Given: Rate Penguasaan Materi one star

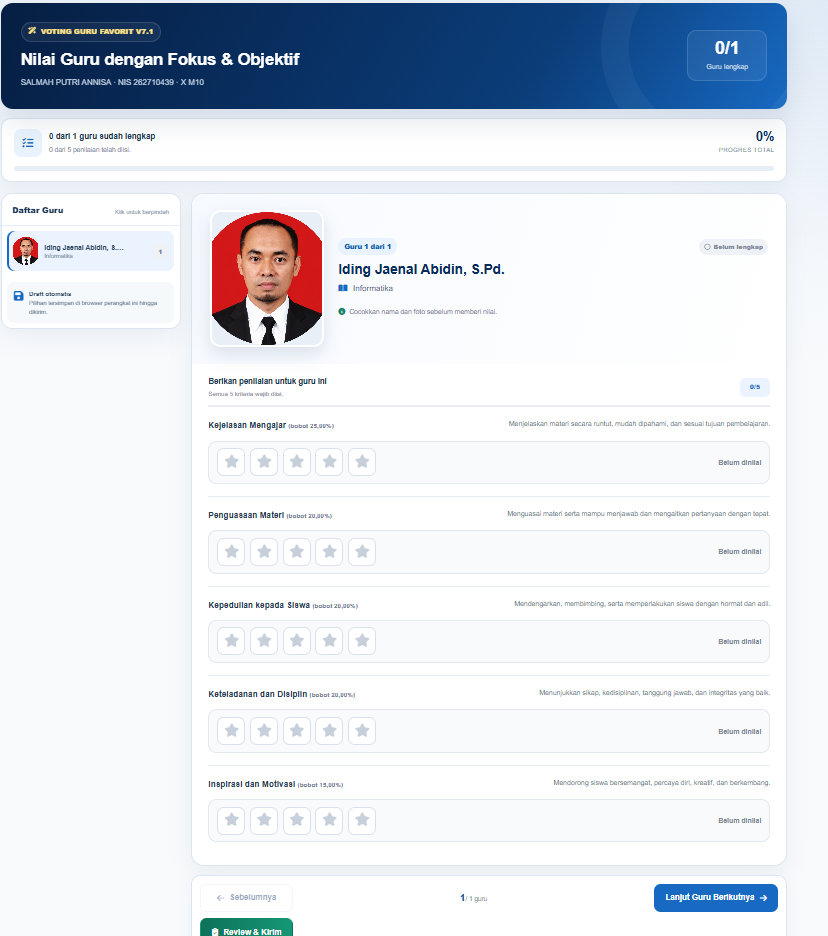Looking at the screenshot, I should pyautogui.click(x=232, y=552).
